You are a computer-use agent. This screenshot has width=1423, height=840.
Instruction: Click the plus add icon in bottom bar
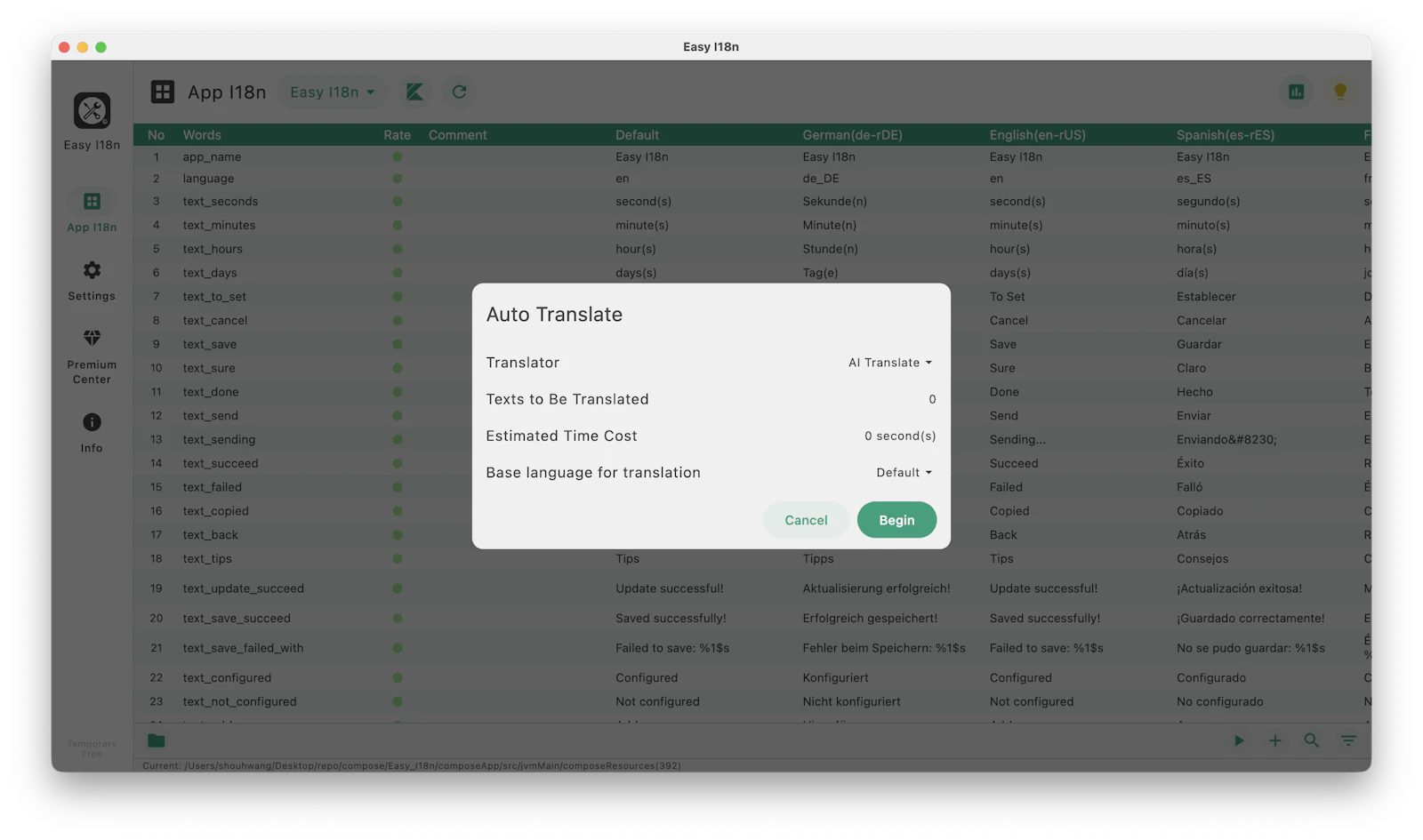[x=1274, y=740]
